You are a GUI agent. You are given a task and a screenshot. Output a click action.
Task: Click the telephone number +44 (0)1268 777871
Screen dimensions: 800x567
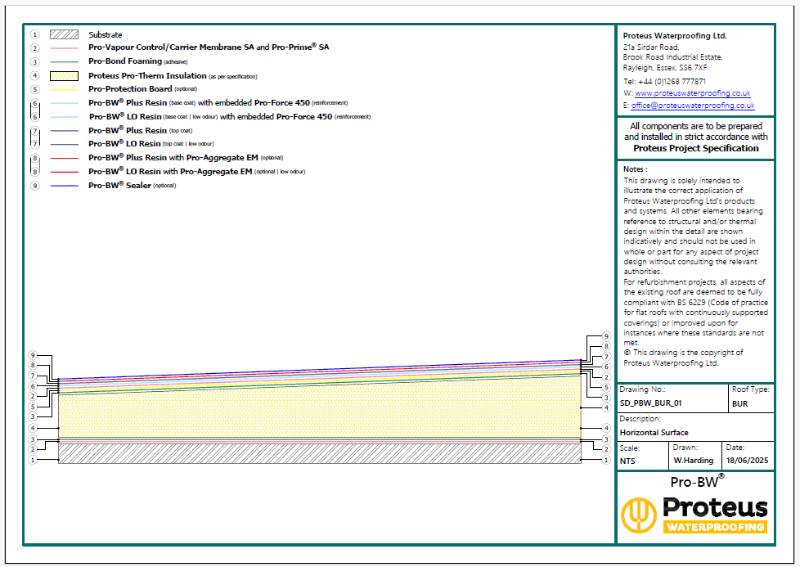pos(671,81)
